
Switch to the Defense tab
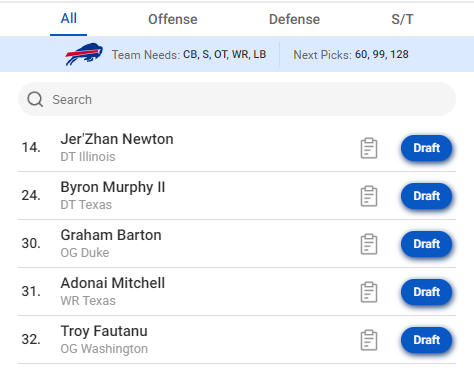pos(294,19)
